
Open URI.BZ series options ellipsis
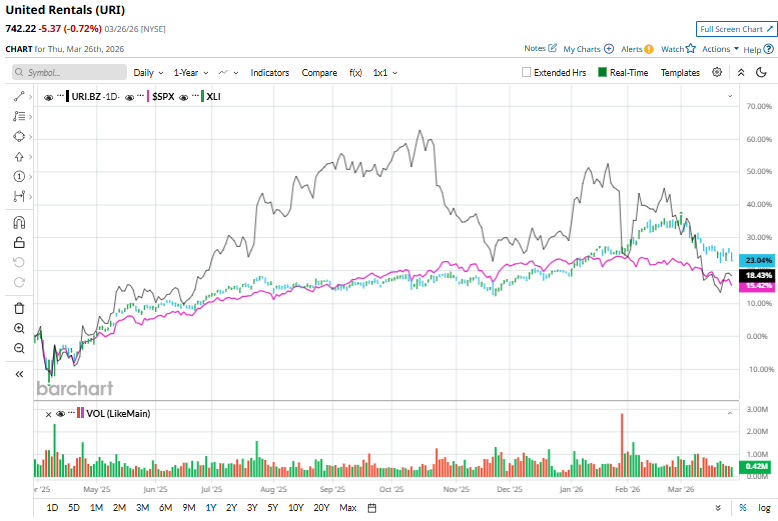click(61, 95)
